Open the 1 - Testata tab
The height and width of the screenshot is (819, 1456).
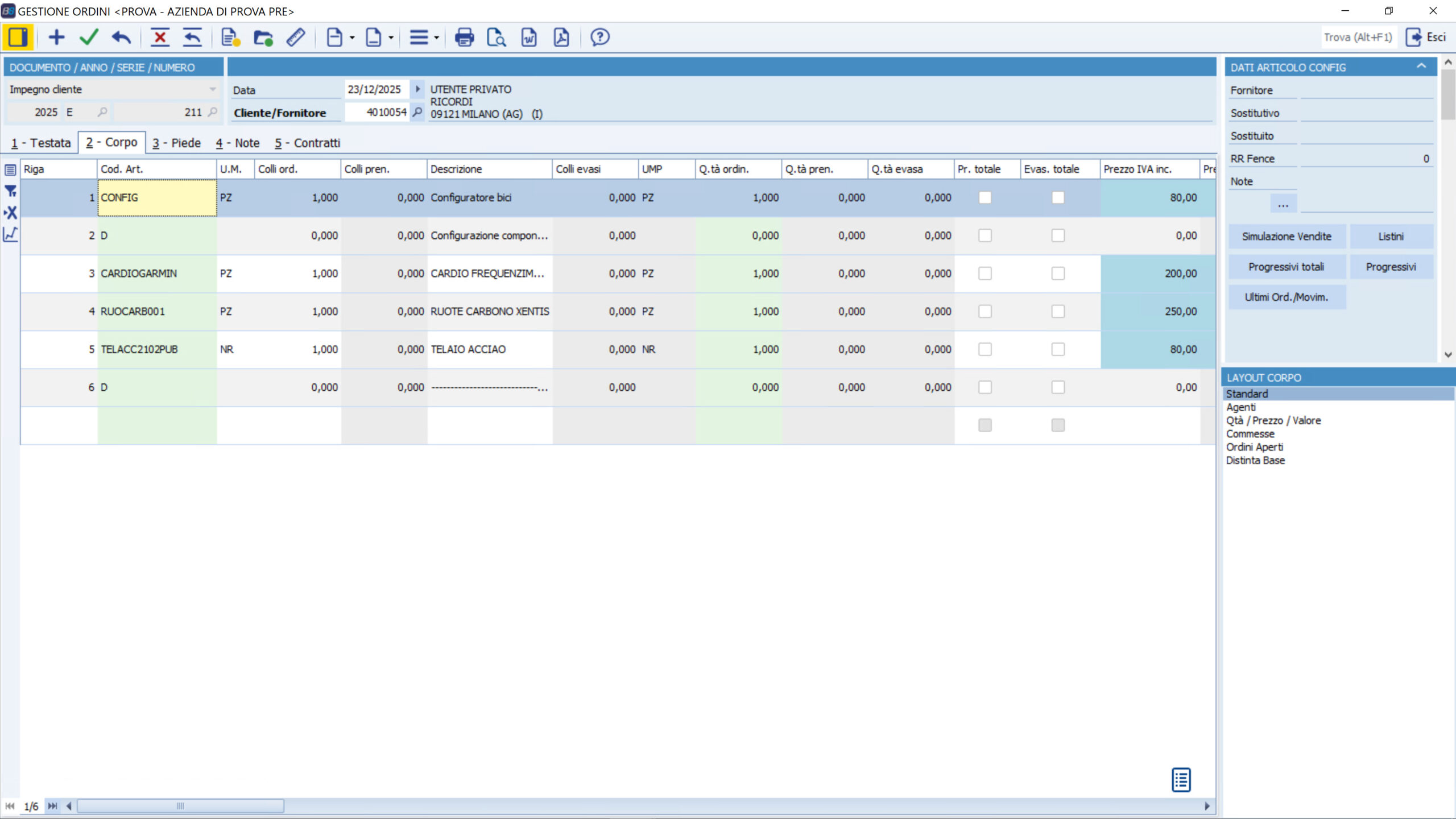[x=41, y=143]
